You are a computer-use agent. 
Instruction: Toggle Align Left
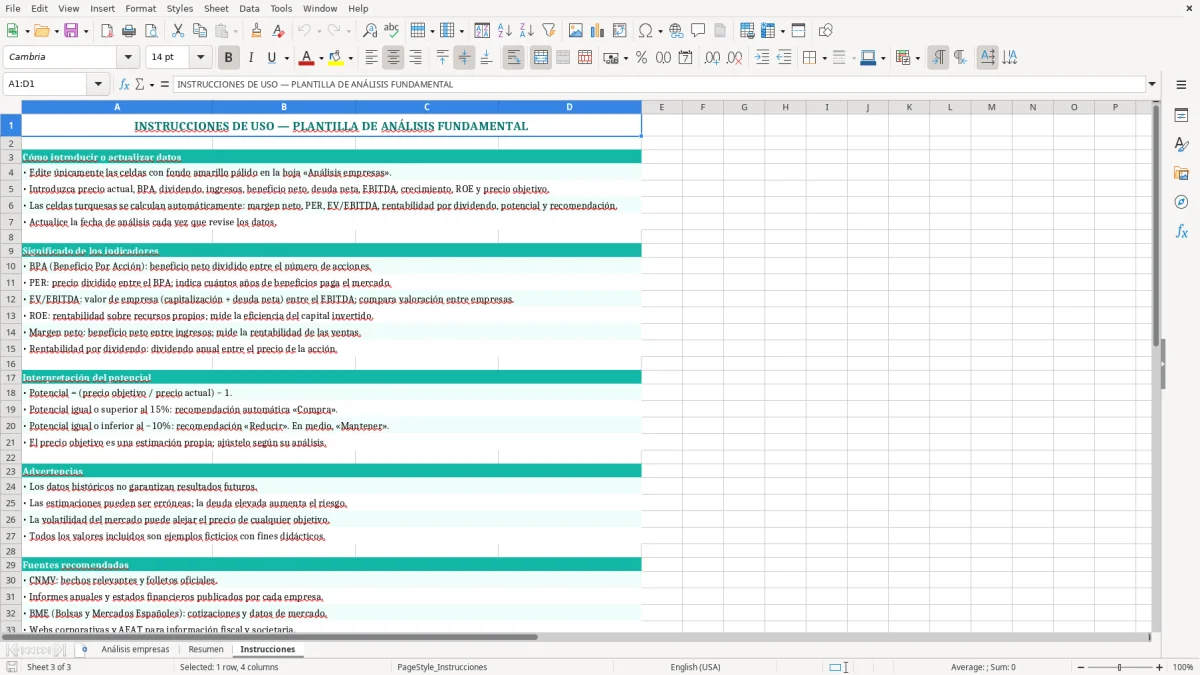[371, 58]
